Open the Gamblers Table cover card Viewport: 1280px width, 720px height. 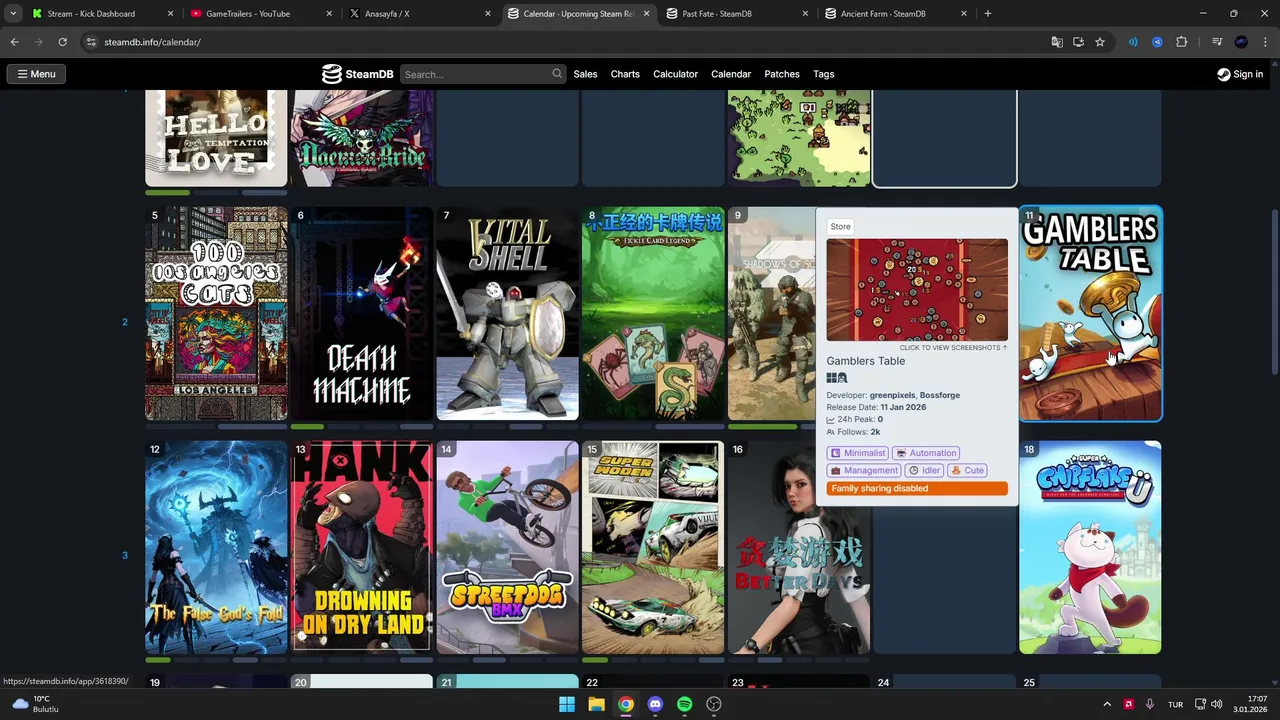1090,314
